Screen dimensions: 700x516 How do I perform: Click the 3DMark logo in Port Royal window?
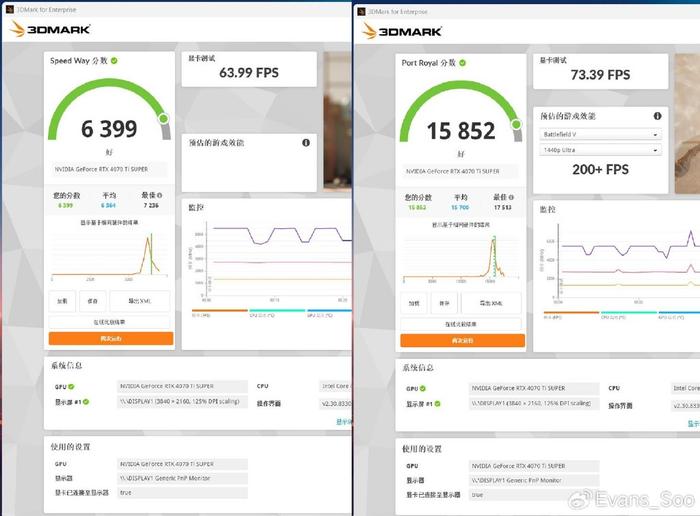click(x=401, y=31)
